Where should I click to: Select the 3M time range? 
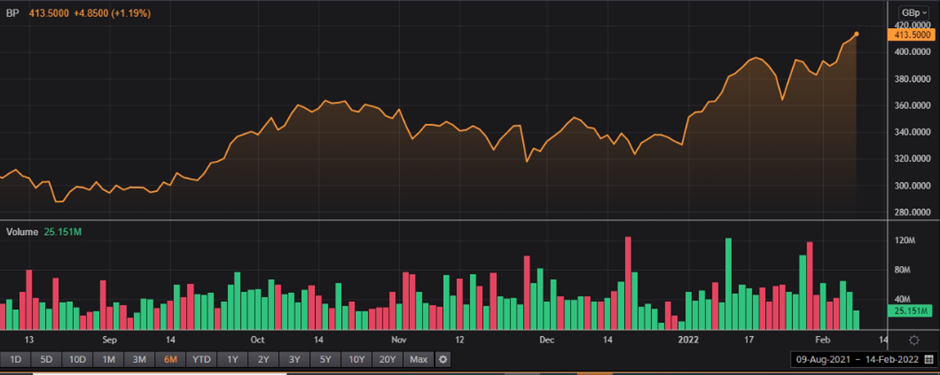point(140,359)
